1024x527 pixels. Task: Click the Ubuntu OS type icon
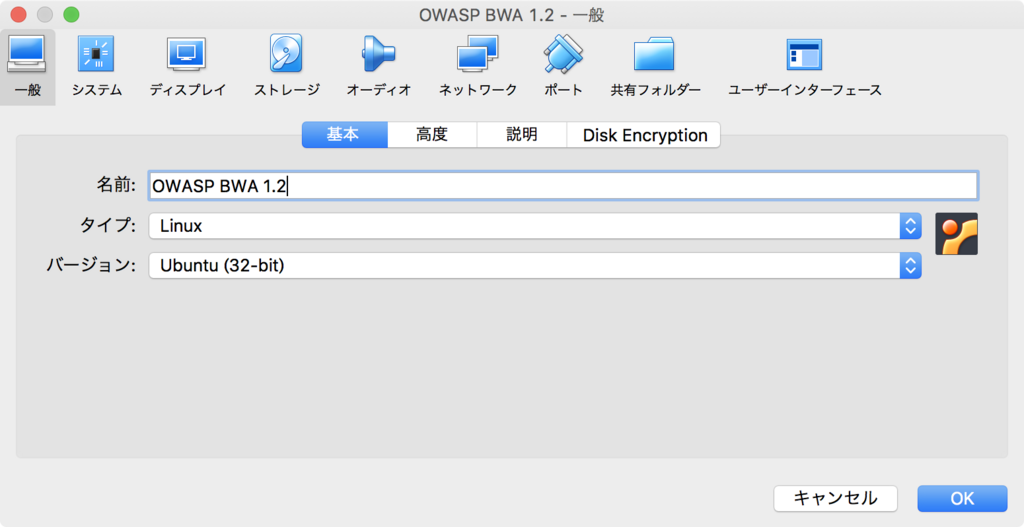(x=956, y=234)
